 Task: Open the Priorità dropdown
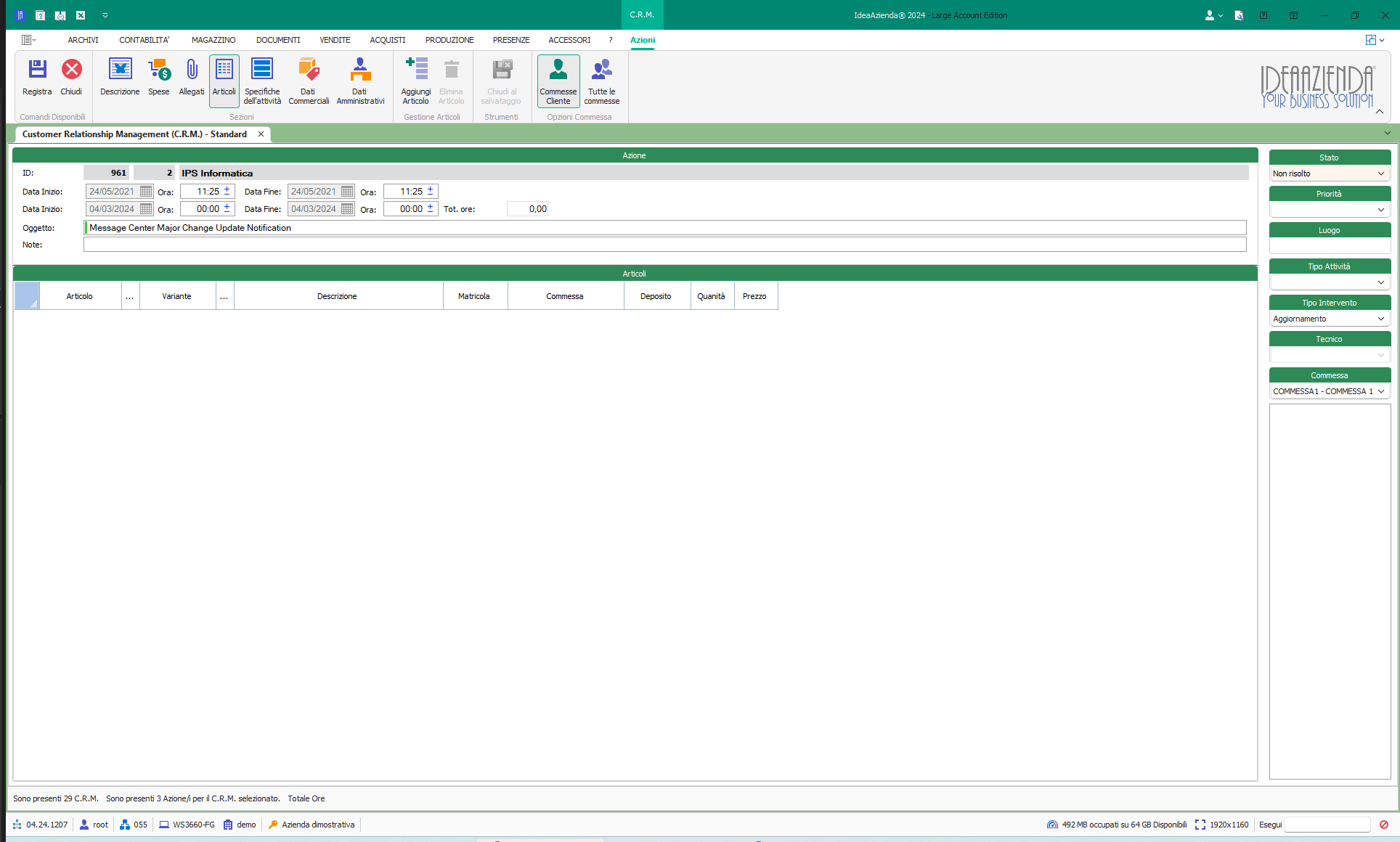pos(1381,210)
